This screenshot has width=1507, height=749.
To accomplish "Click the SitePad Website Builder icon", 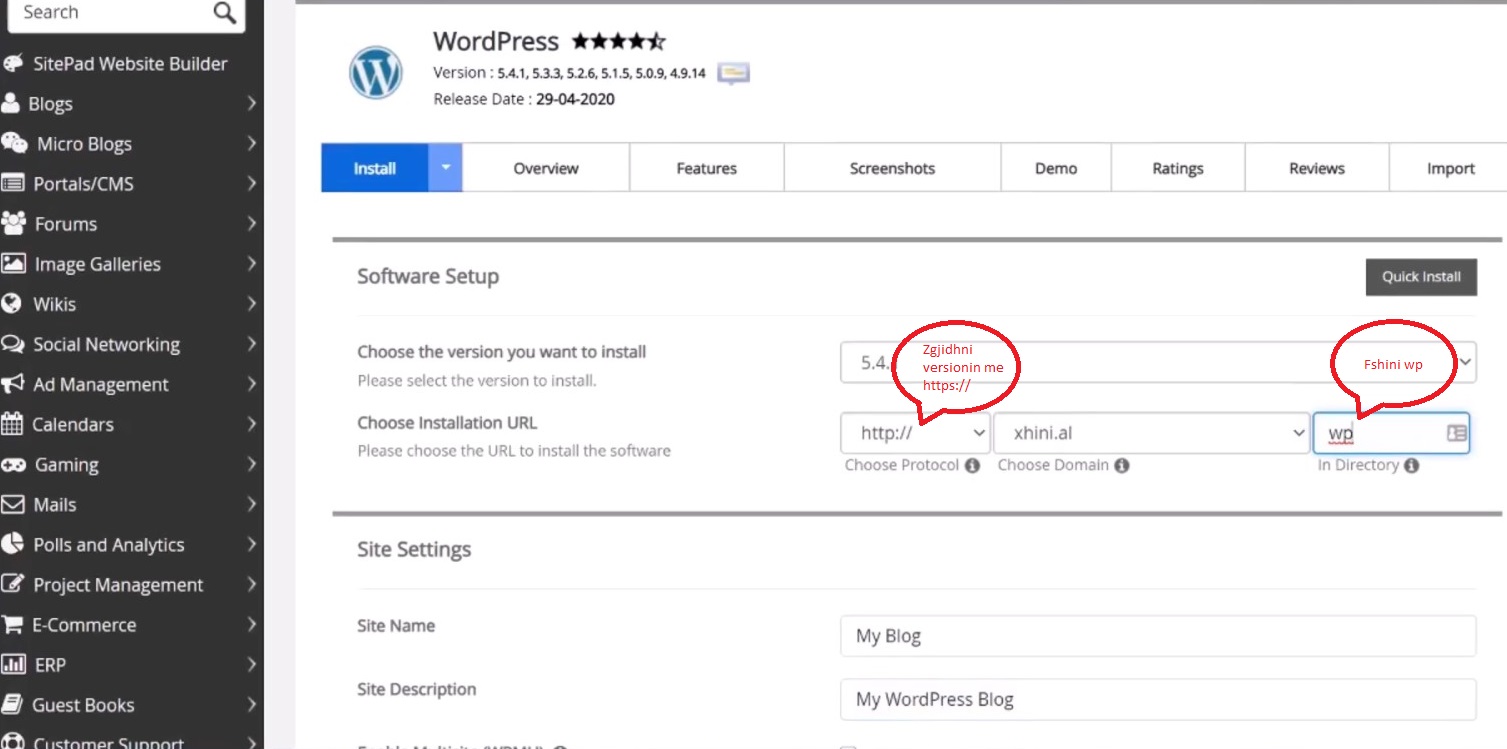I will point(13,63).
